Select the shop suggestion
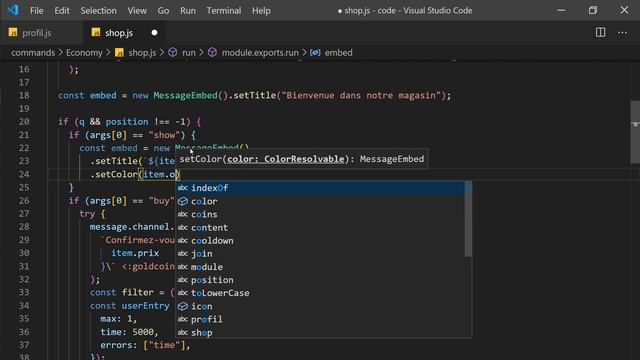This screenshot has width=640, height=360. coord(320,332)
